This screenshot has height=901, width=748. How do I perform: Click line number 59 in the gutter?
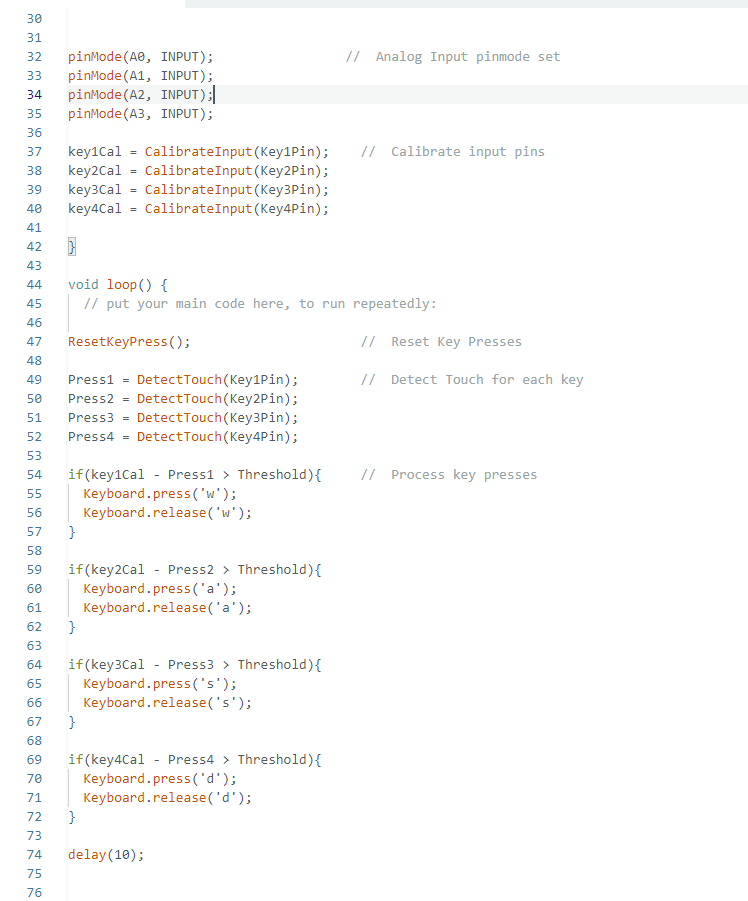34,570
